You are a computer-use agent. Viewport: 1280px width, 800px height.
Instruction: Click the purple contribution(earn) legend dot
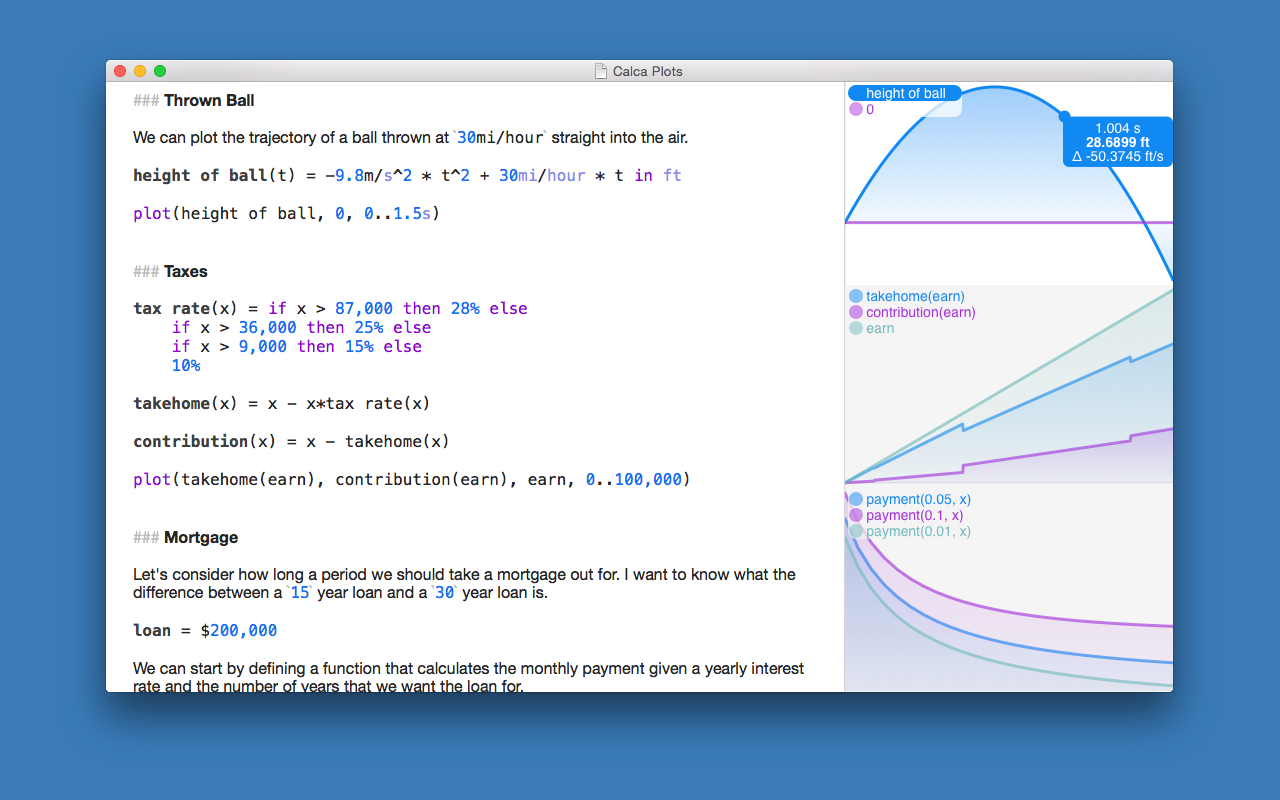[x=855, y=312]
